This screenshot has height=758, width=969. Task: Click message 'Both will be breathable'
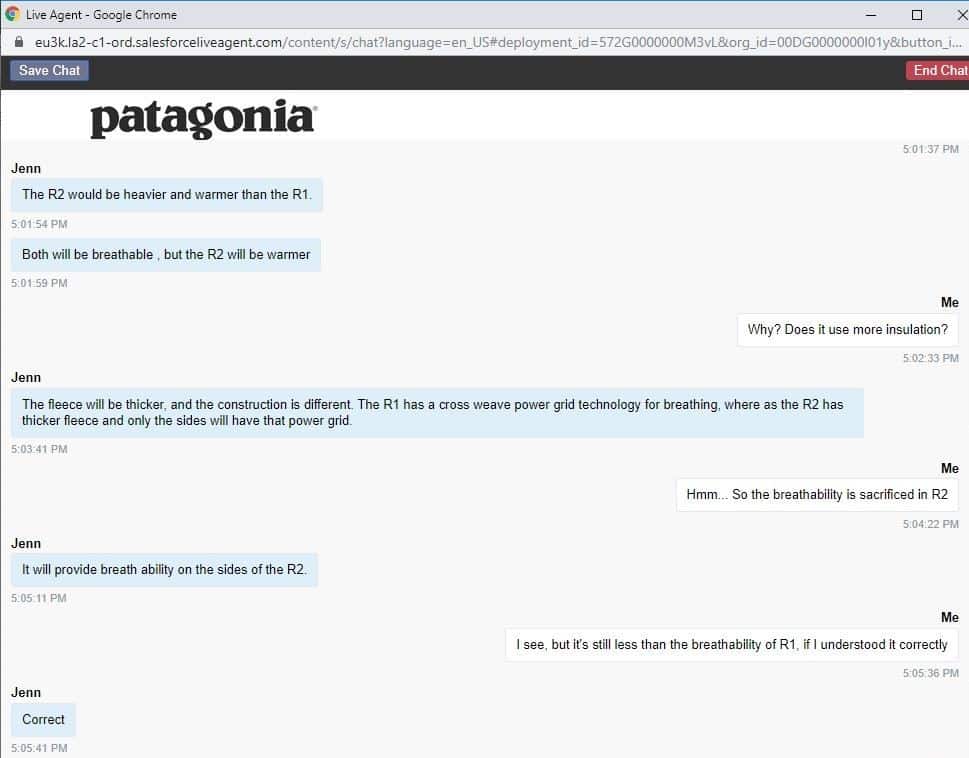(166, 255)
